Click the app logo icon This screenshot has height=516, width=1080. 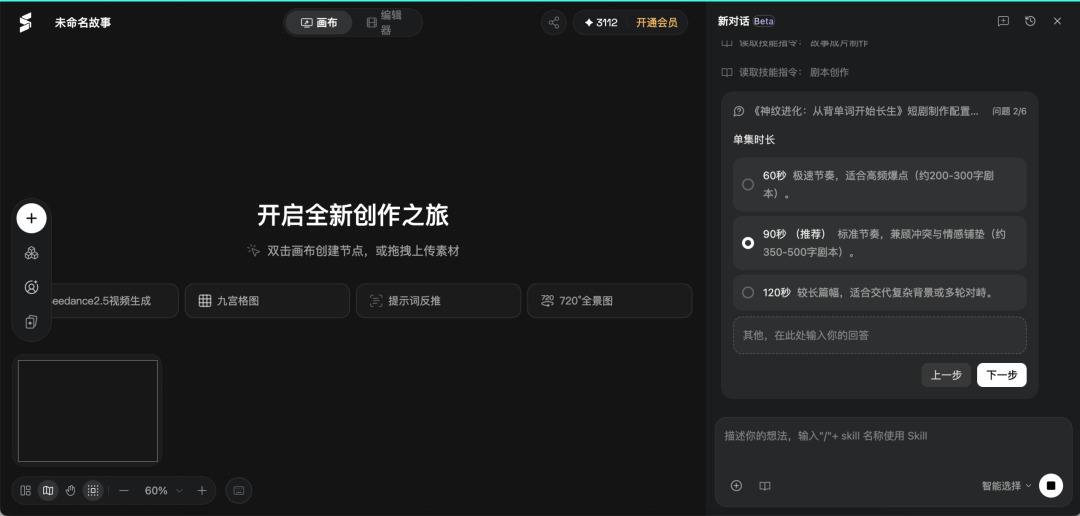[25, 23]
